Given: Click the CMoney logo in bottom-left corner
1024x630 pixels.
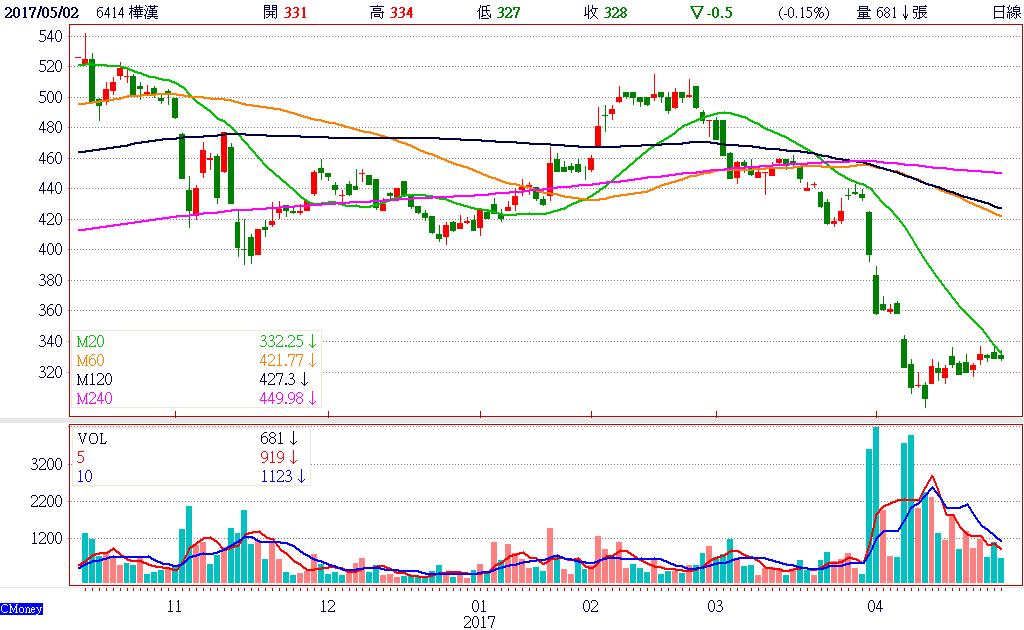Looking at the screenshot, I should coord(20,607).
